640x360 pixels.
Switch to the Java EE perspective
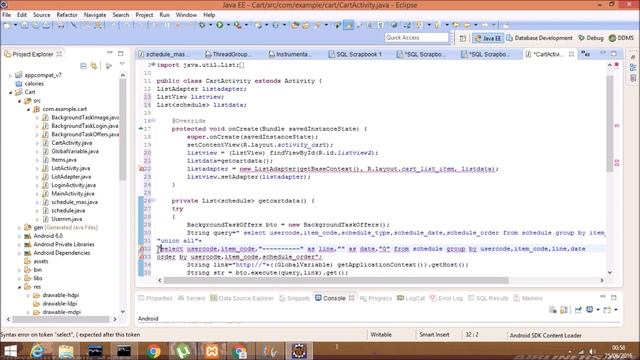pos(487,38)
